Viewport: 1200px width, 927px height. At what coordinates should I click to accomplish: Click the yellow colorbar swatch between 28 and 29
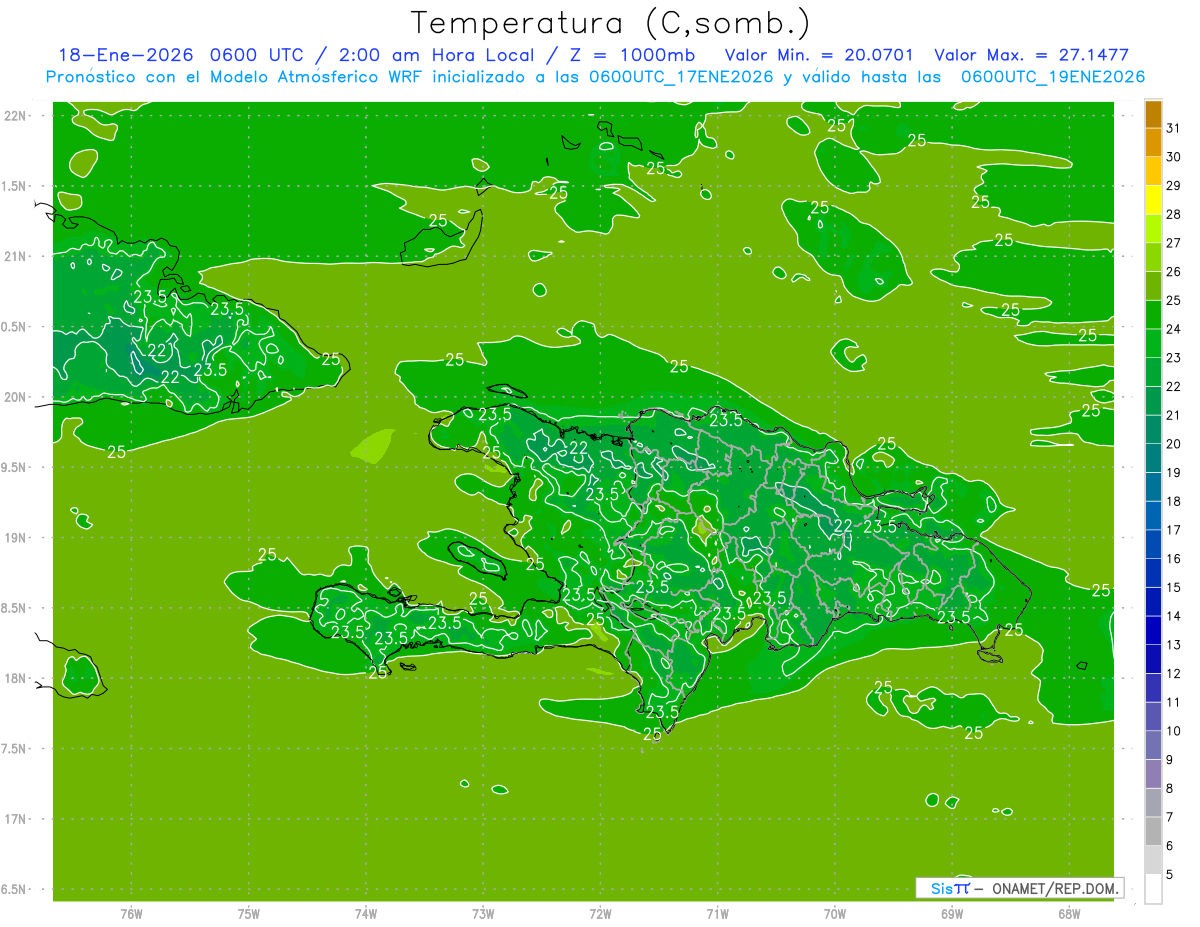[x=1153, y=200]
